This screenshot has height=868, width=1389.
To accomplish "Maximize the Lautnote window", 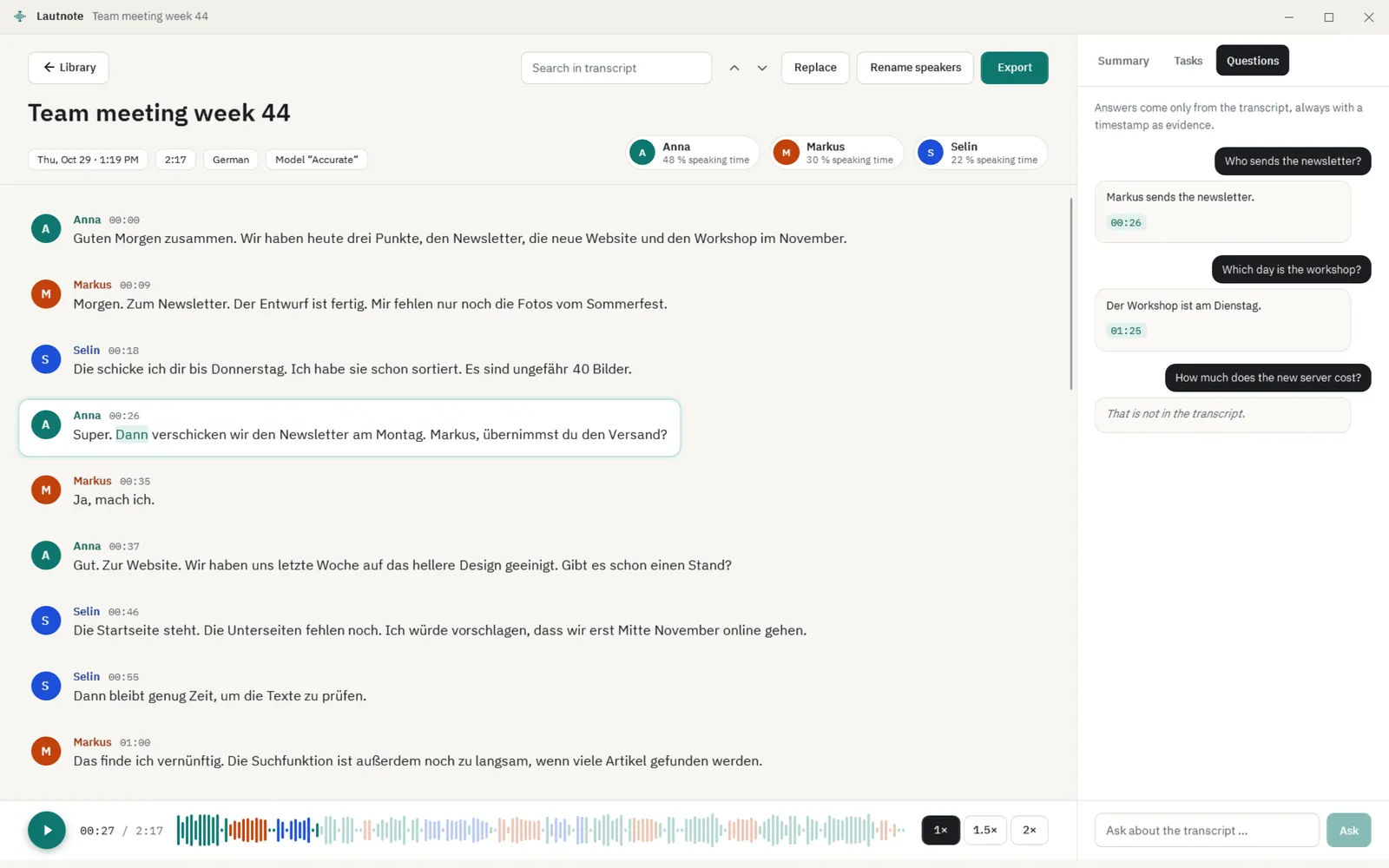I will [x=1329, y=17].
